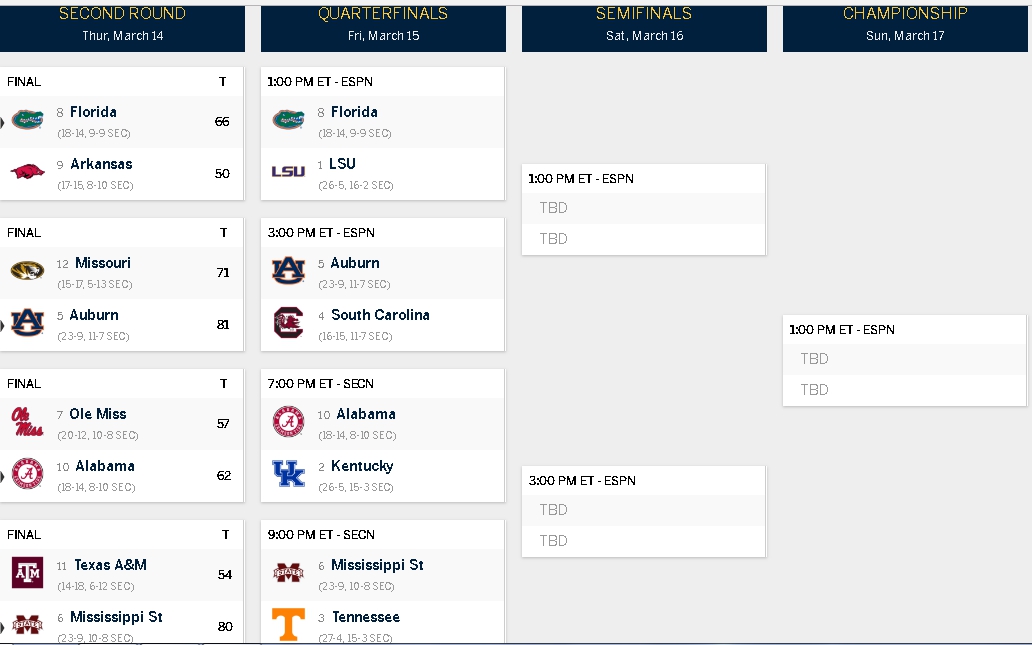Click the Kentucky UK logo

(x=288, y=473)
